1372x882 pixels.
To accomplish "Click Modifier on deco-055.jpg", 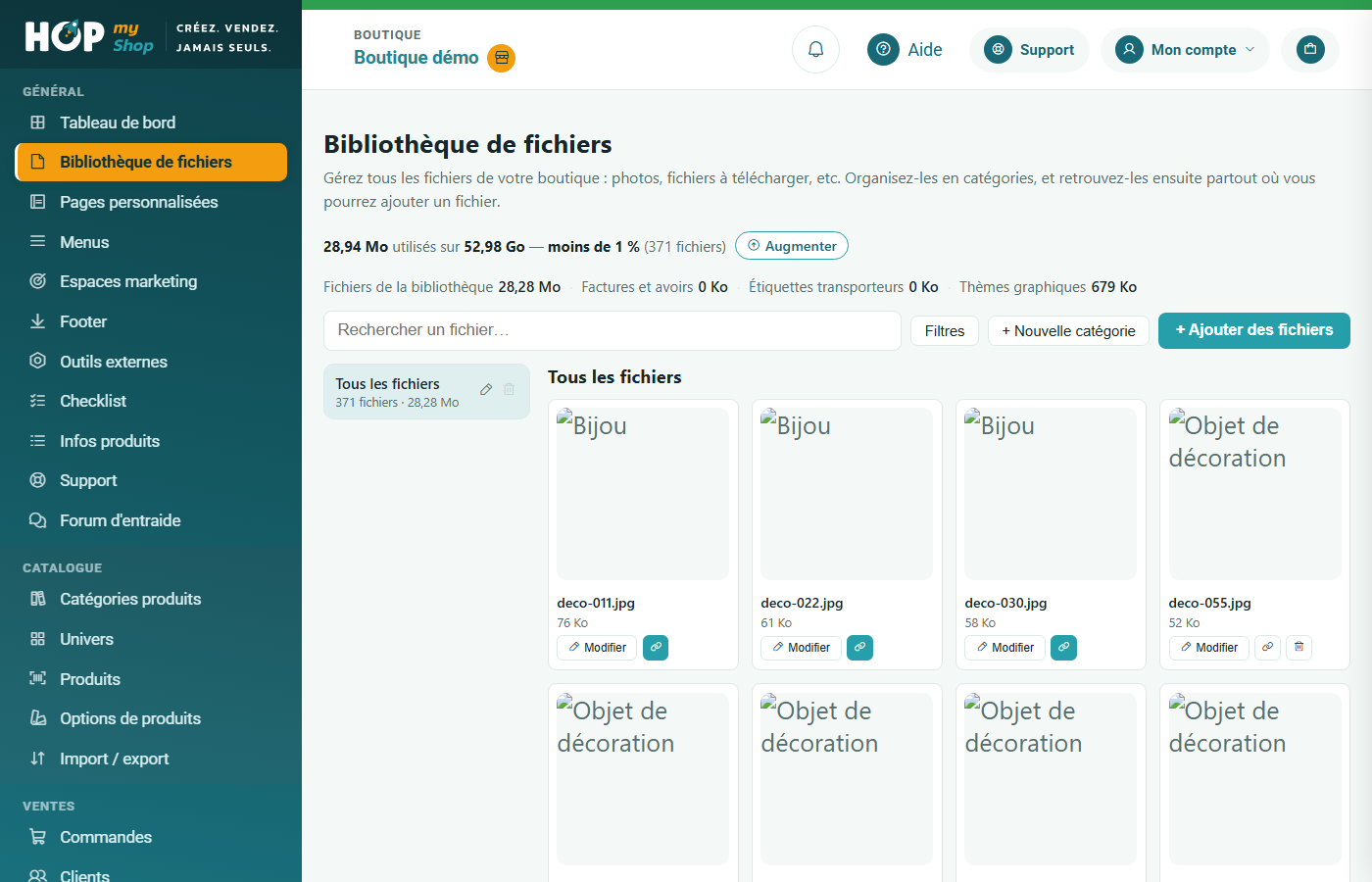I will [1208, 648].
